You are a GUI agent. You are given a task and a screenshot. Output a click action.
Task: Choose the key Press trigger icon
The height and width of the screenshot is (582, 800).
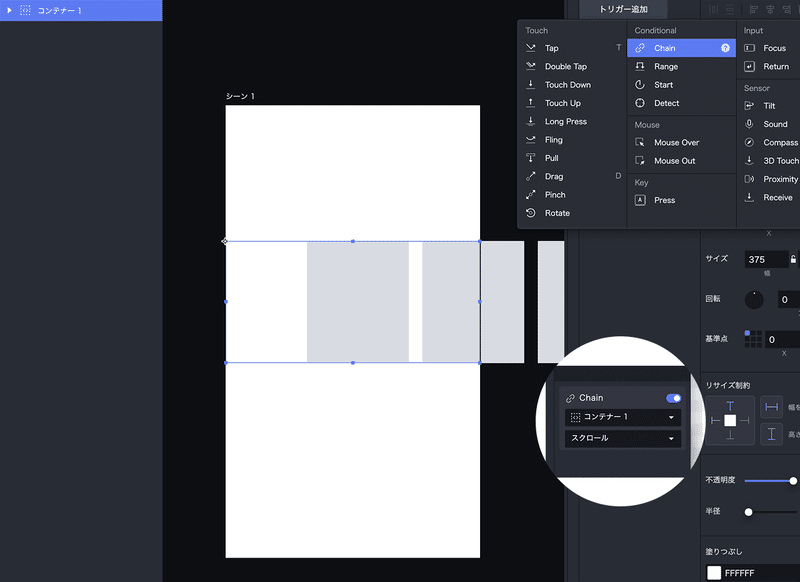tap(640, 200)
